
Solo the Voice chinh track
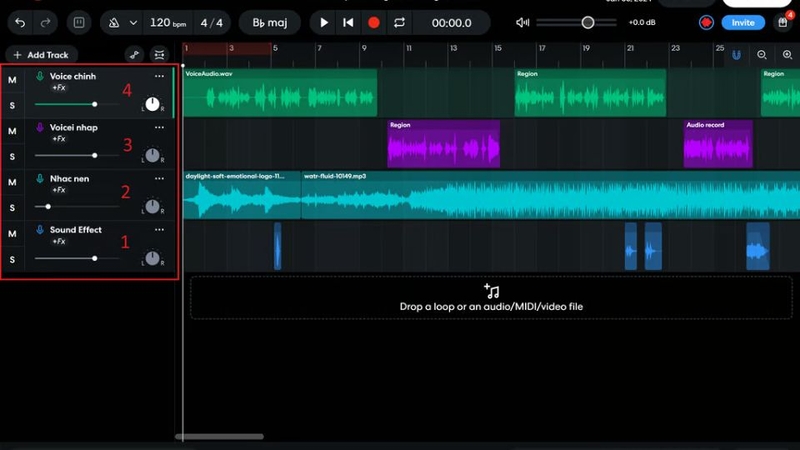pos(12,106)
